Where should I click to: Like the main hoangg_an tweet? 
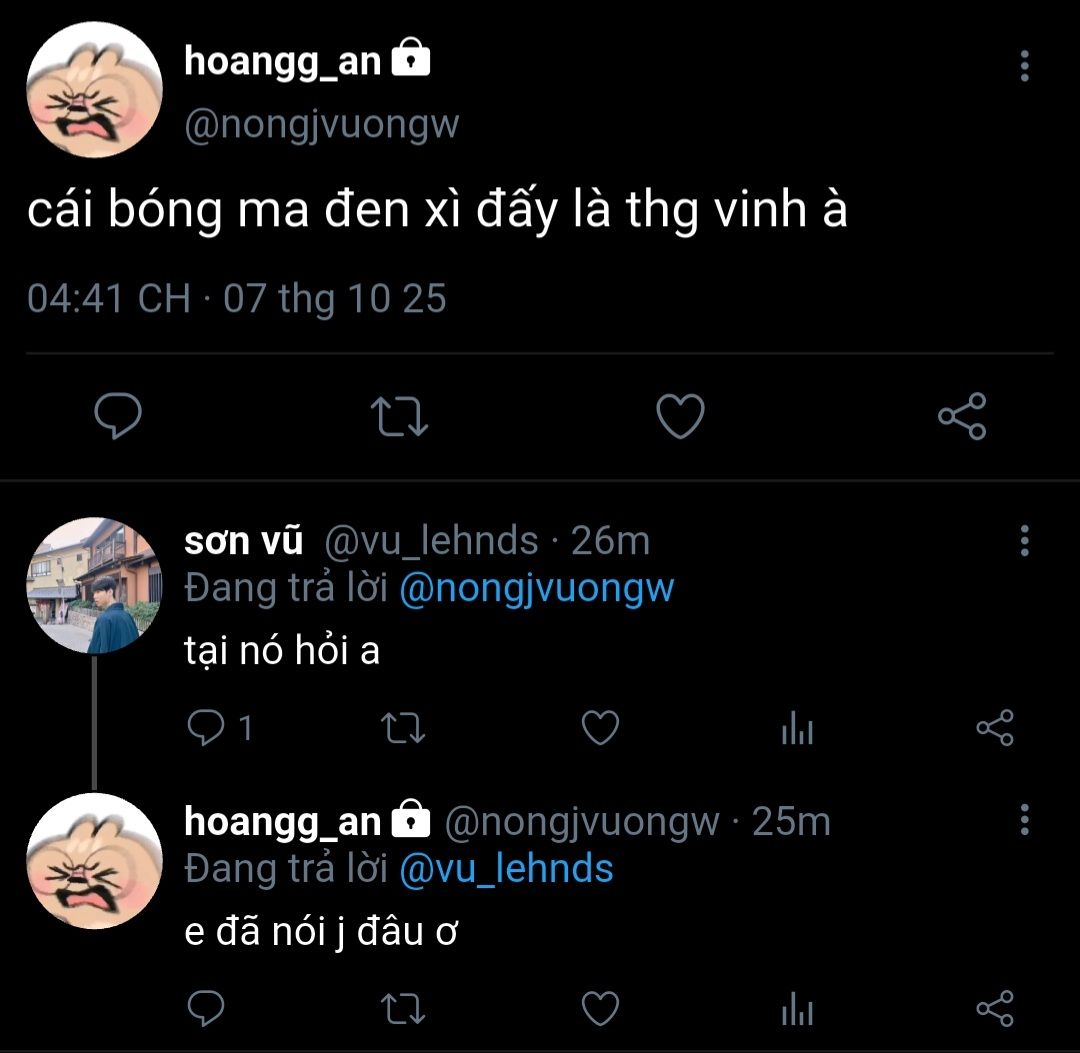(681, 415)
